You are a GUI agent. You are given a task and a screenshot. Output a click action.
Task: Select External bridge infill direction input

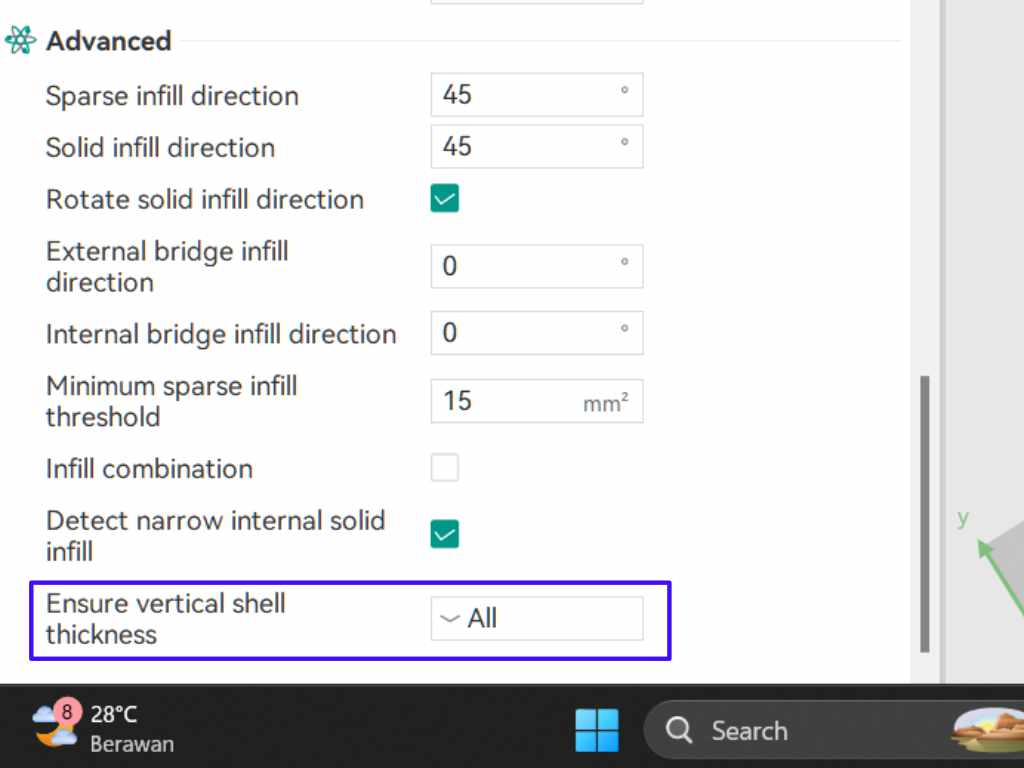point(525,266)
